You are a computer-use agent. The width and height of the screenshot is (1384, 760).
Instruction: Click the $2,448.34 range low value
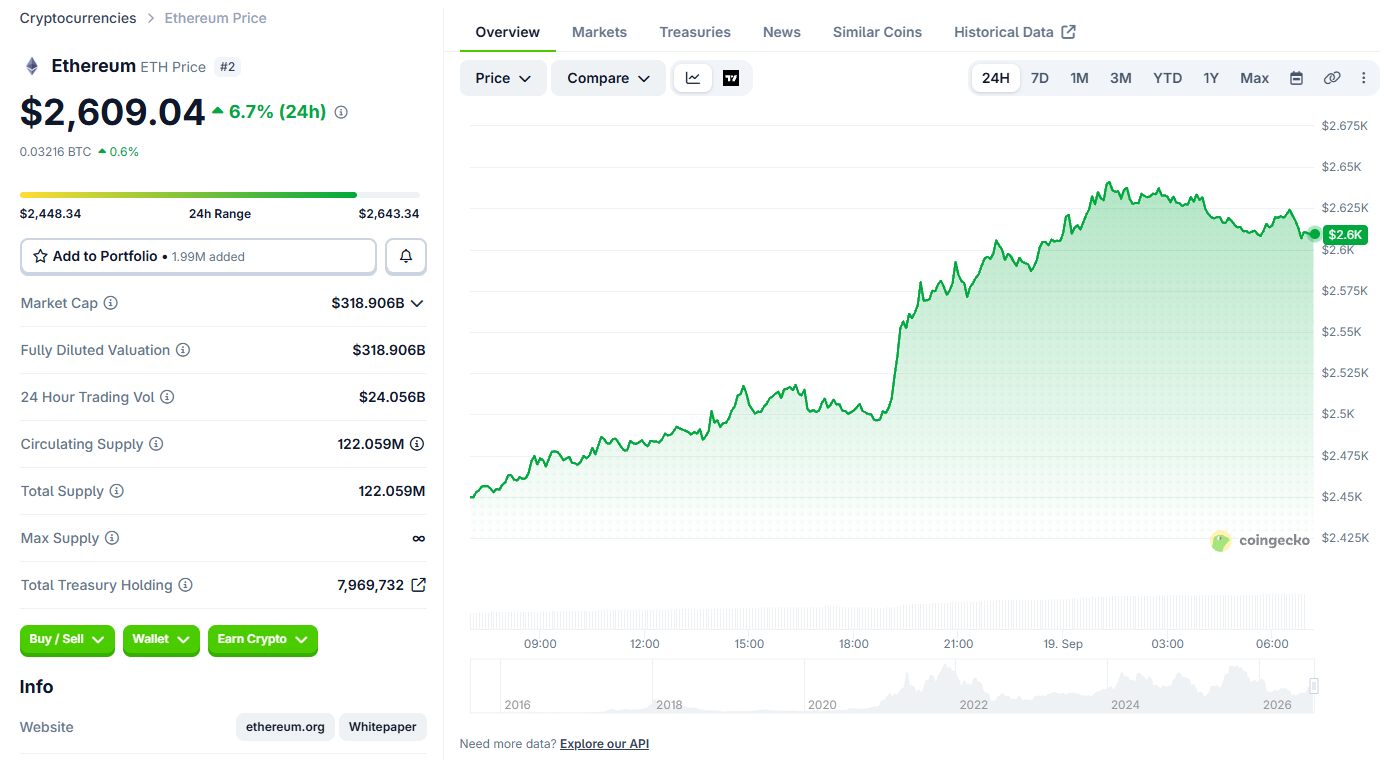tap(50, 214)
